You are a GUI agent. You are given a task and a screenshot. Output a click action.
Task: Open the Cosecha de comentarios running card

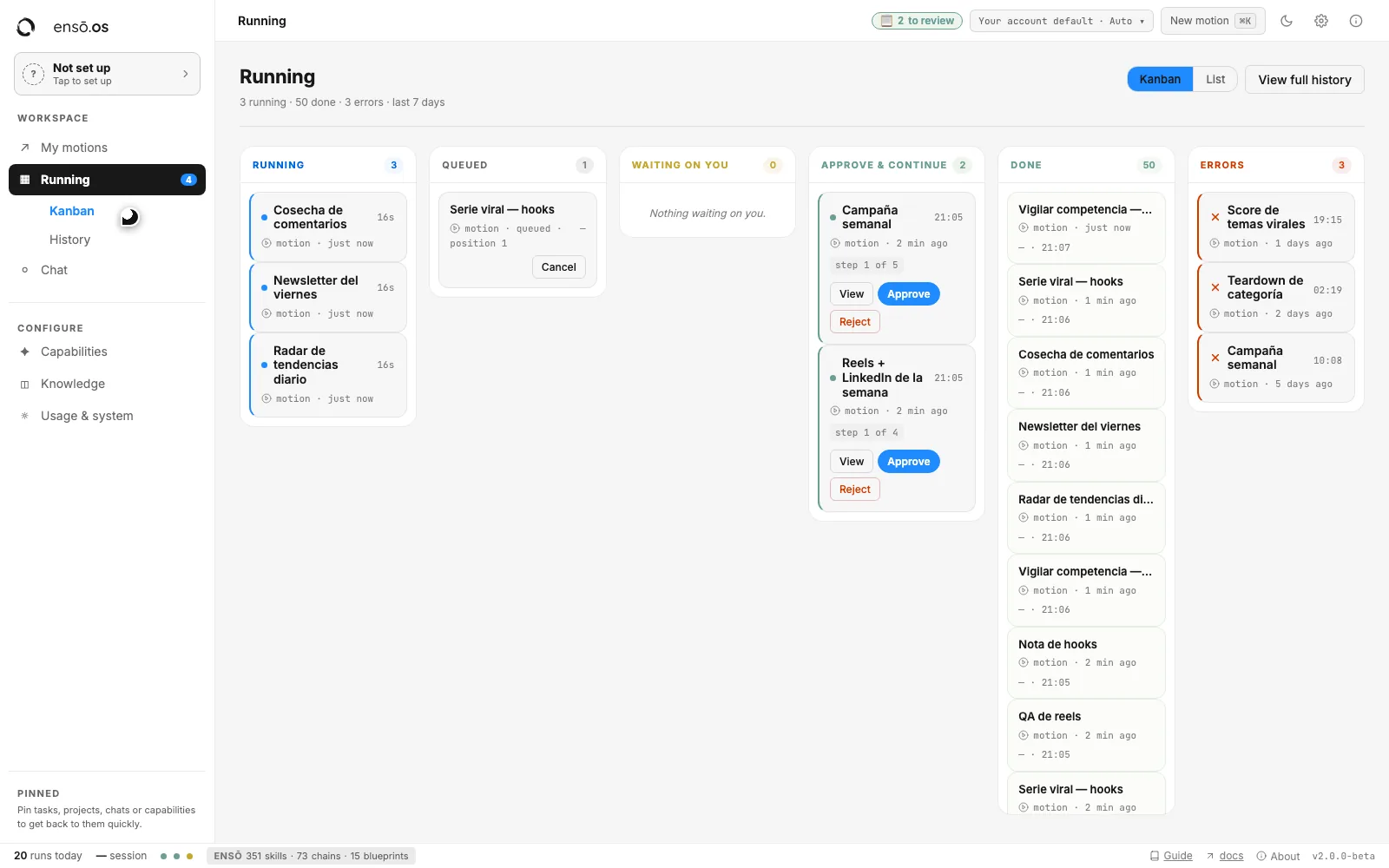click(328, 227)
